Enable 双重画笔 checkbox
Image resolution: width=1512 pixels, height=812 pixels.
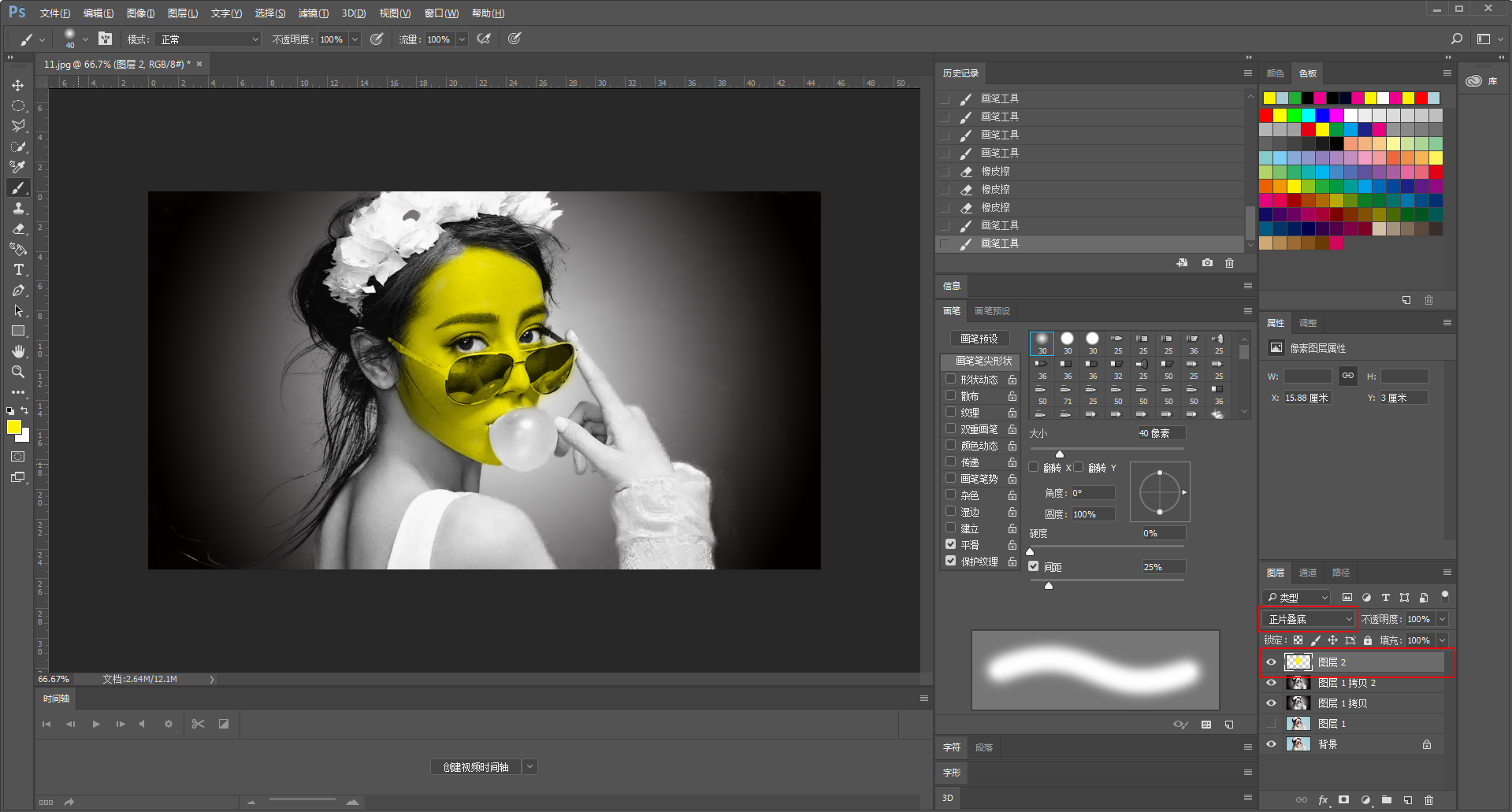pyautogui.click(x=951, y=428)
